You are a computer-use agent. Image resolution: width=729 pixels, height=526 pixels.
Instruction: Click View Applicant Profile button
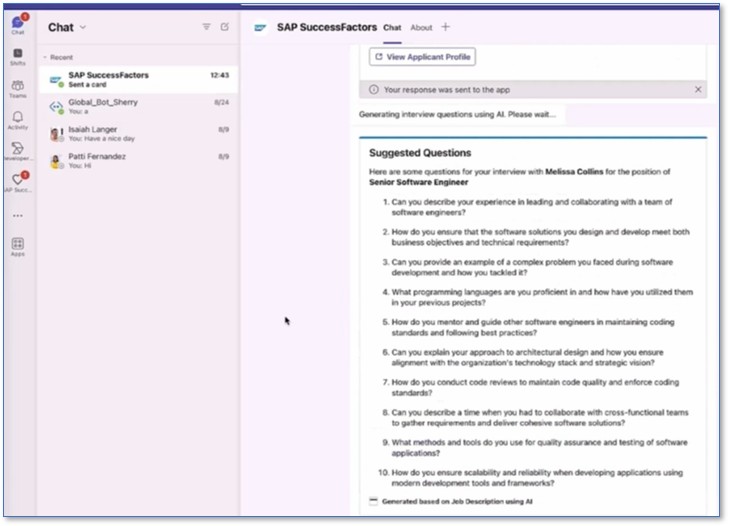pyautogui.click(x=422, y=57)
